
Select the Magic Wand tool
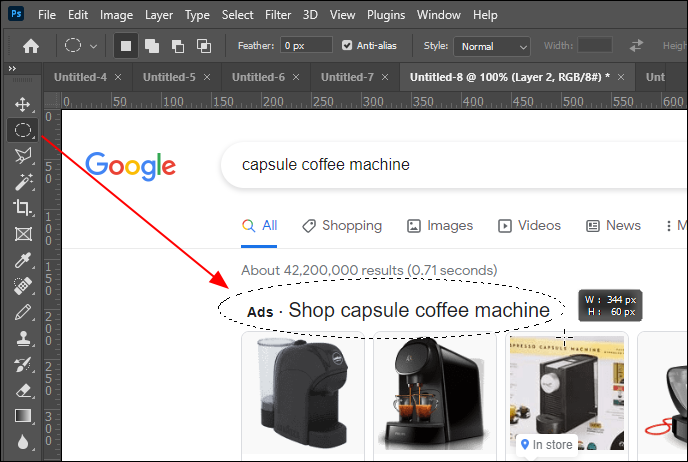point(23,182)
